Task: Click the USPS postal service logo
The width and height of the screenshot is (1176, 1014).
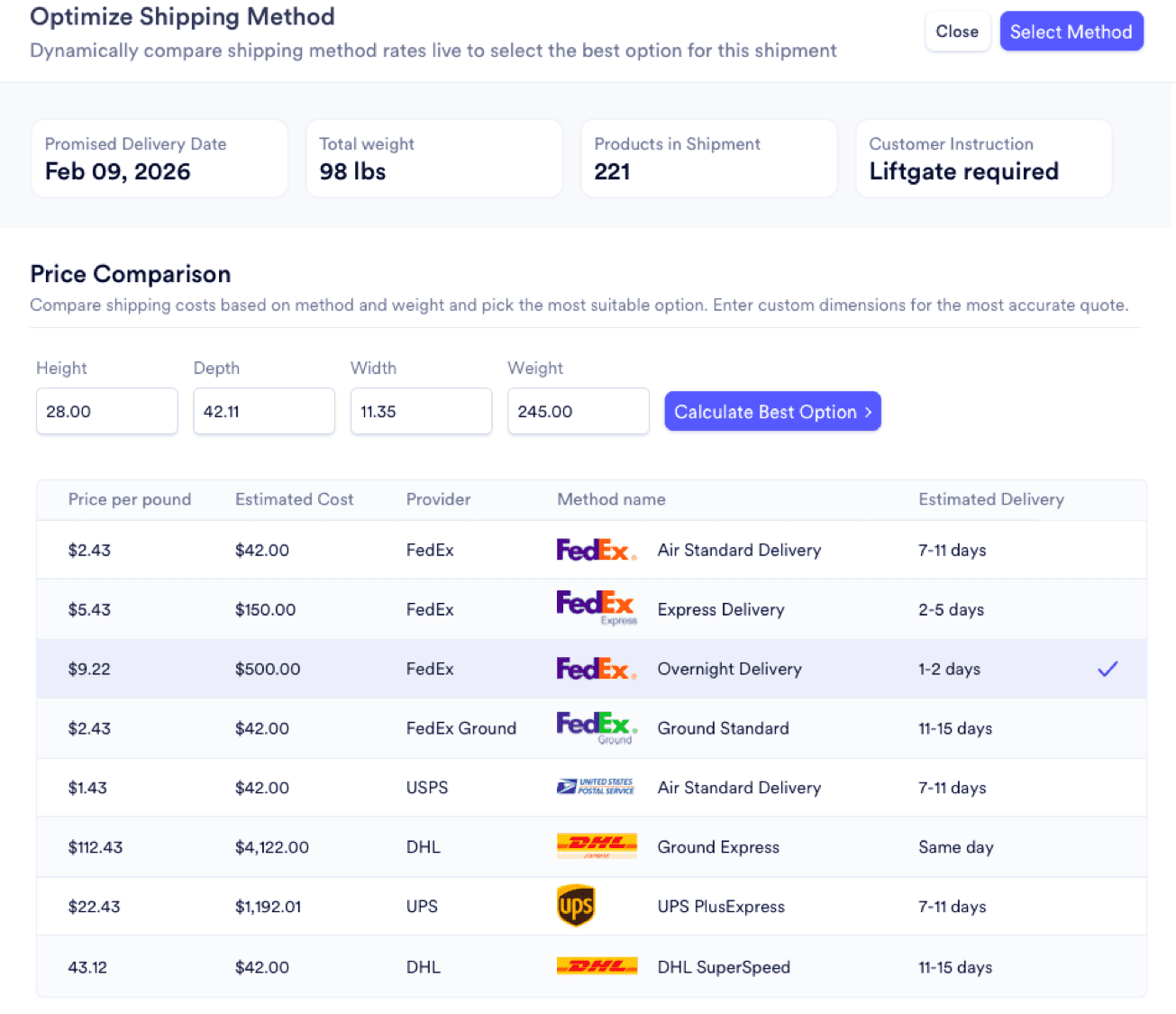Action: [x=596, y=787]
